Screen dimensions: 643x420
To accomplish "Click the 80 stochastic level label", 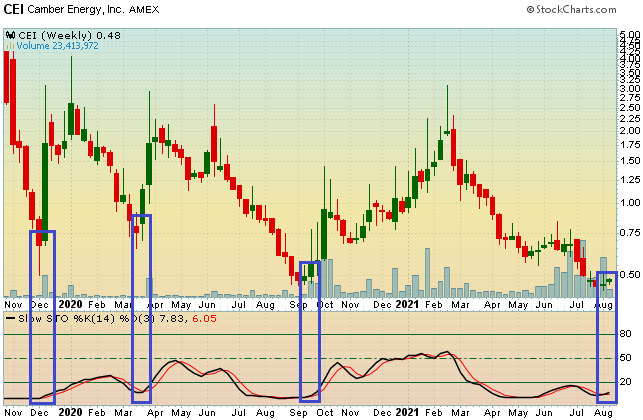I will pyautogui.click(x=625, y=334).
